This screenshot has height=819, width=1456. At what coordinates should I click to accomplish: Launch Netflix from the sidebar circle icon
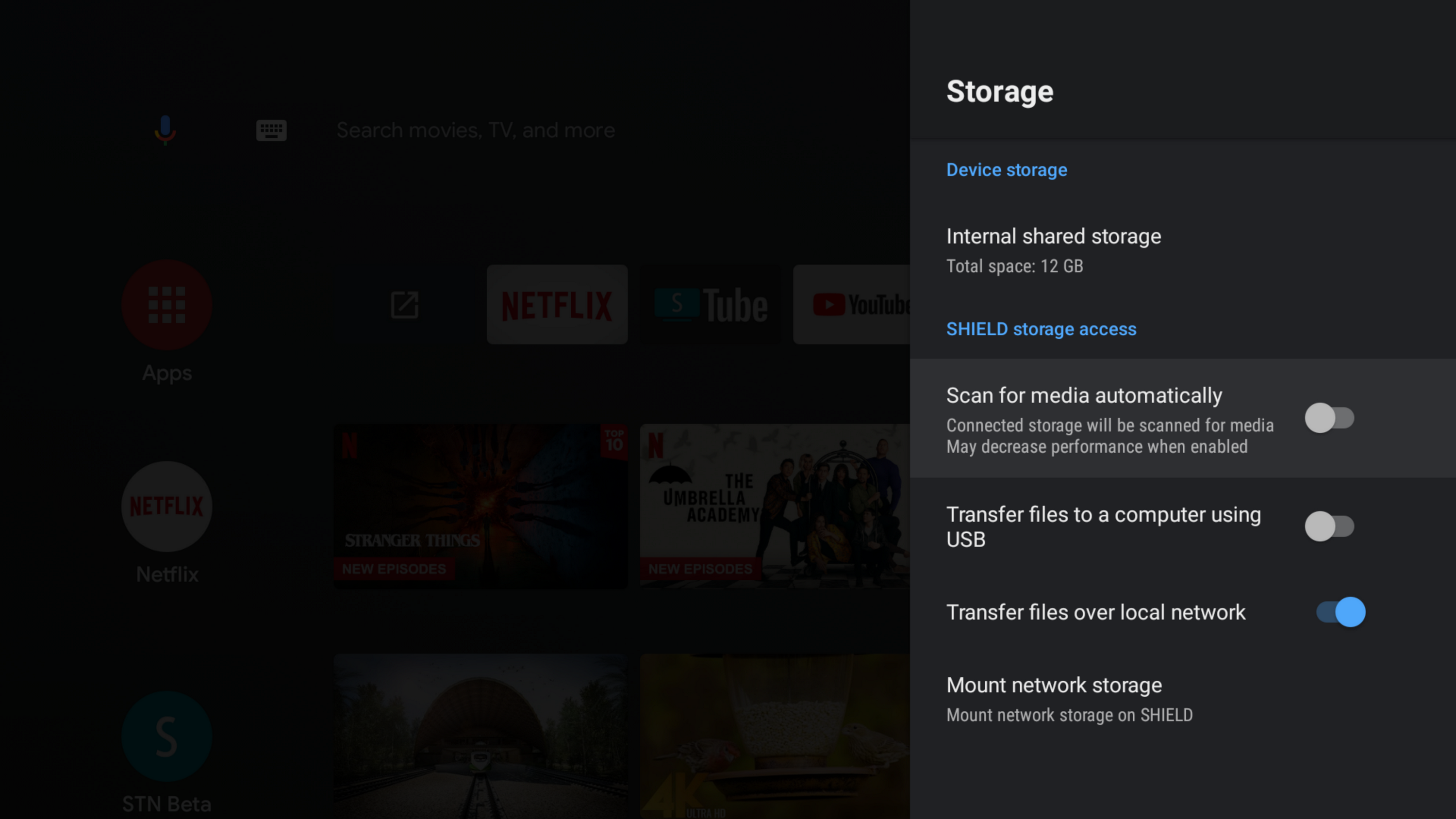167,507
